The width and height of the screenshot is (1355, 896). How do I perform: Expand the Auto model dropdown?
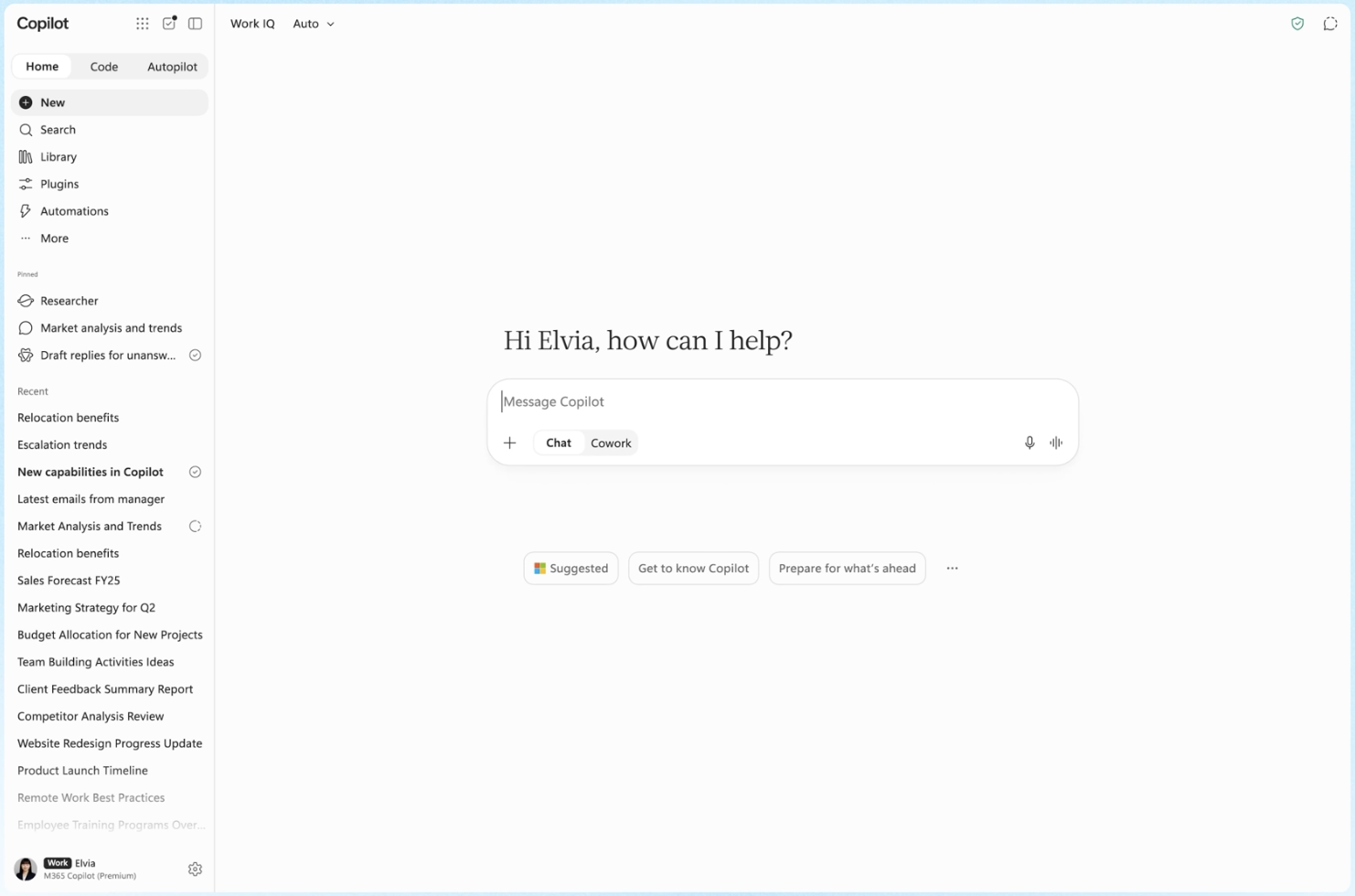point(314,24)
